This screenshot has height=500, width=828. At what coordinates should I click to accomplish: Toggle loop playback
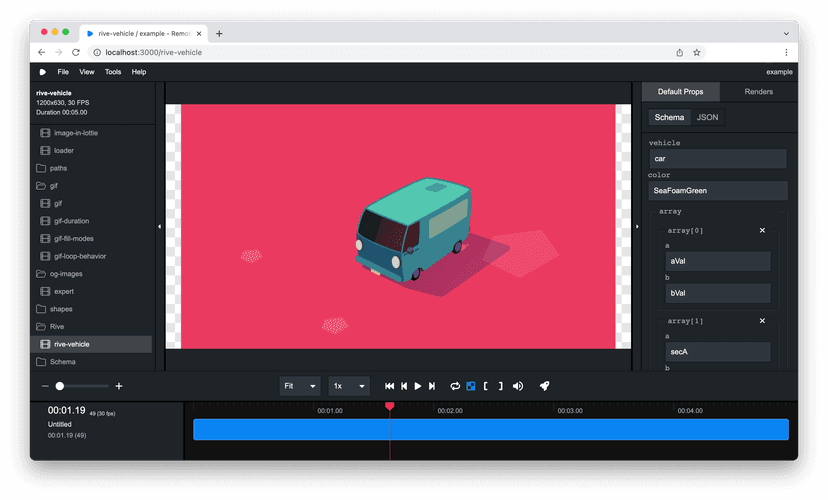(455, 386)
